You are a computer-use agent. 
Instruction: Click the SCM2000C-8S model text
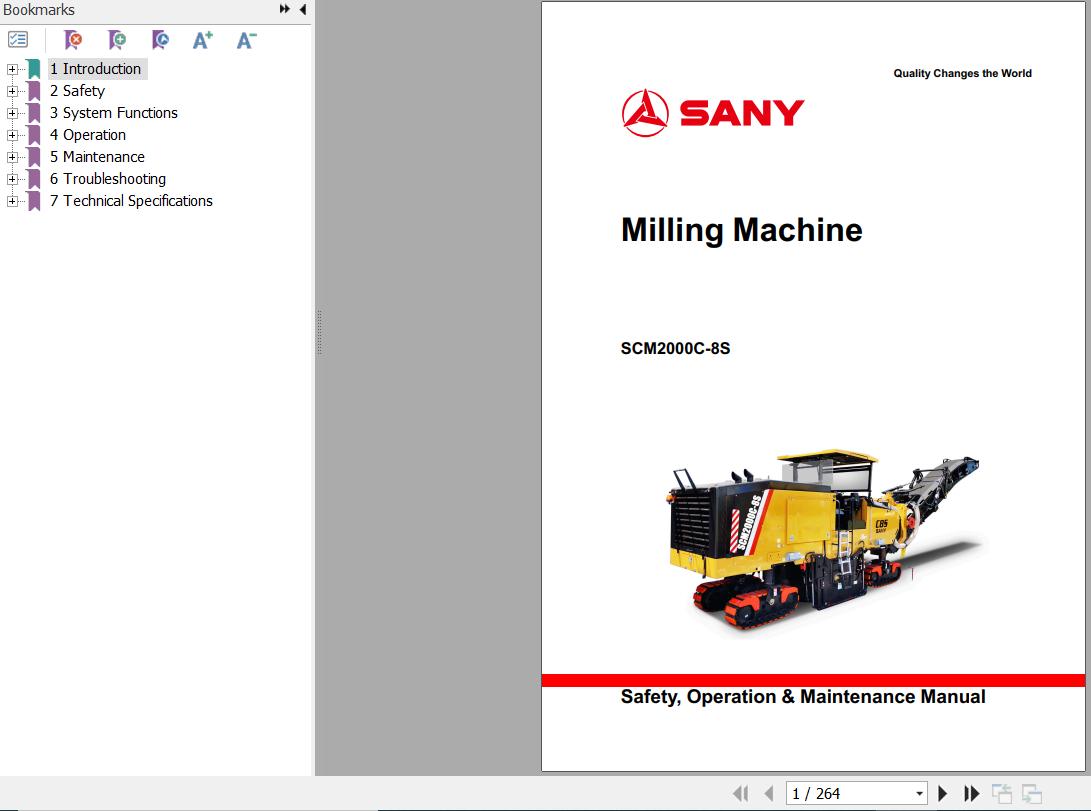(675, 348)
